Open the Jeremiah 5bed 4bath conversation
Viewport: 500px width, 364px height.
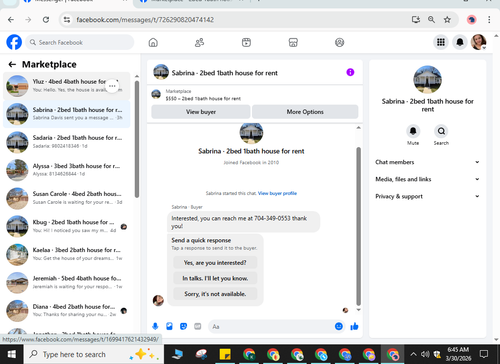tap(67, 282)
